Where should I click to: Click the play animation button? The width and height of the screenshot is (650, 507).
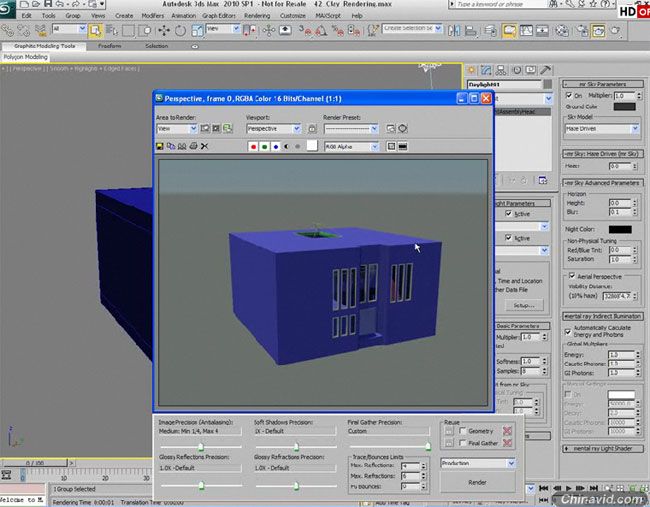pyautogui.click(x=569, y=488)
